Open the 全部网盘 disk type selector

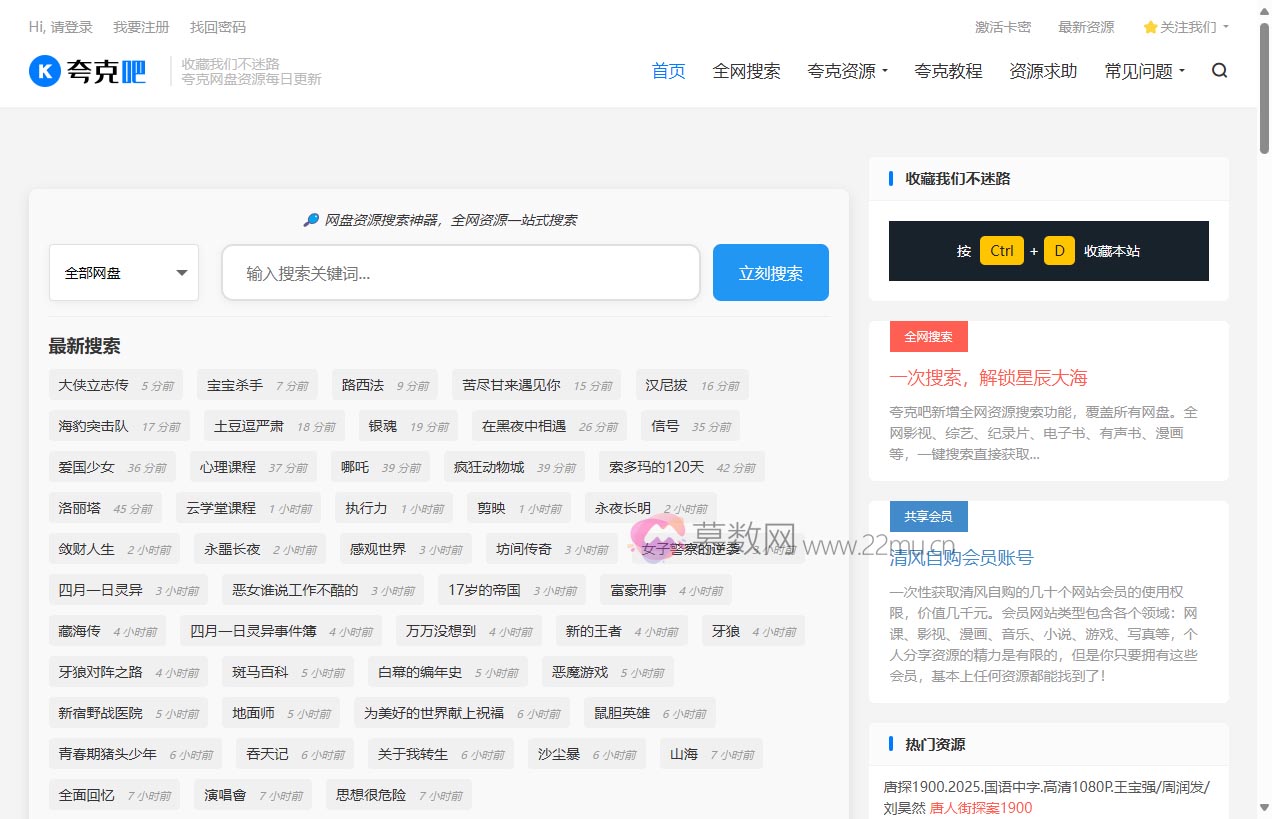tap(123, 272)
